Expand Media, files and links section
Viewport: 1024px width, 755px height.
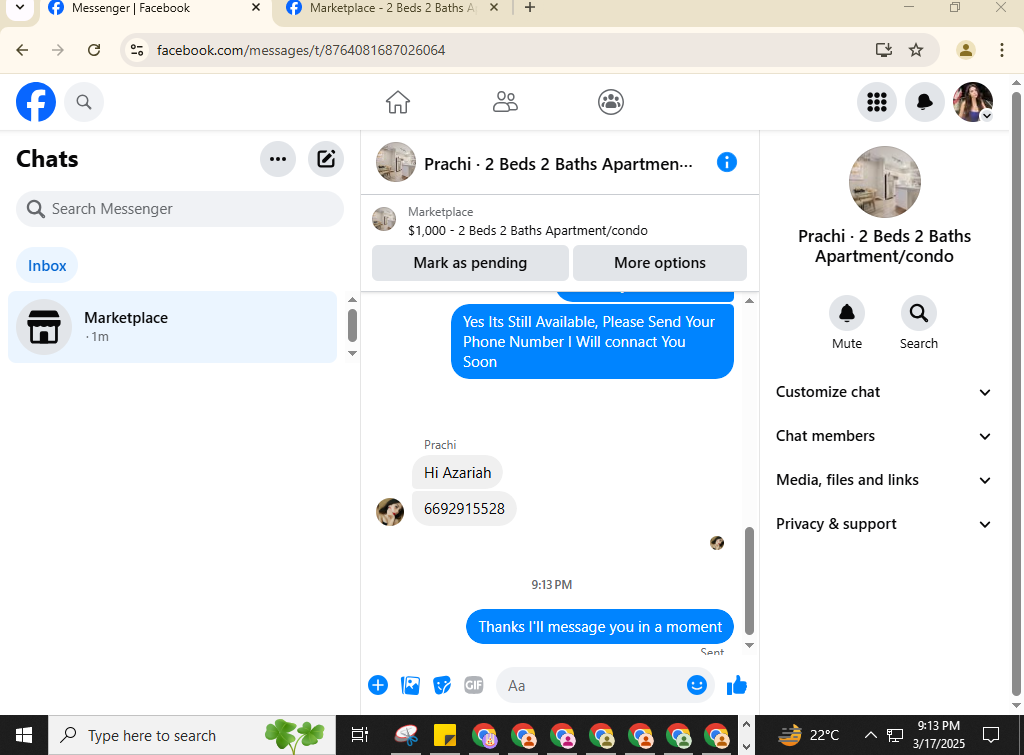tap(884, 480)
